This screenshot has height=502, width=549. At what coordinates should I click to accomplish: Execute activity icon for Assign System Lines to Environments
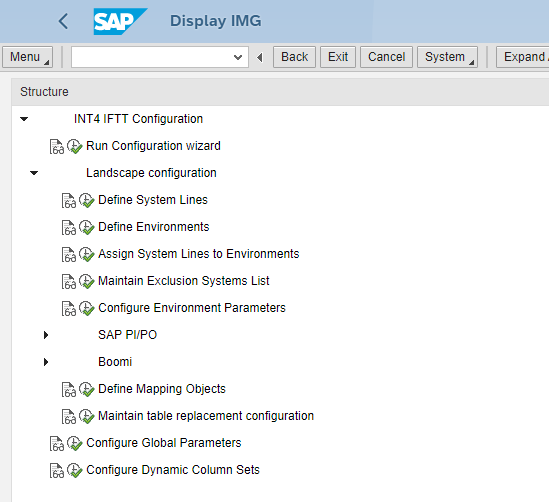click(x=87, y=254)
